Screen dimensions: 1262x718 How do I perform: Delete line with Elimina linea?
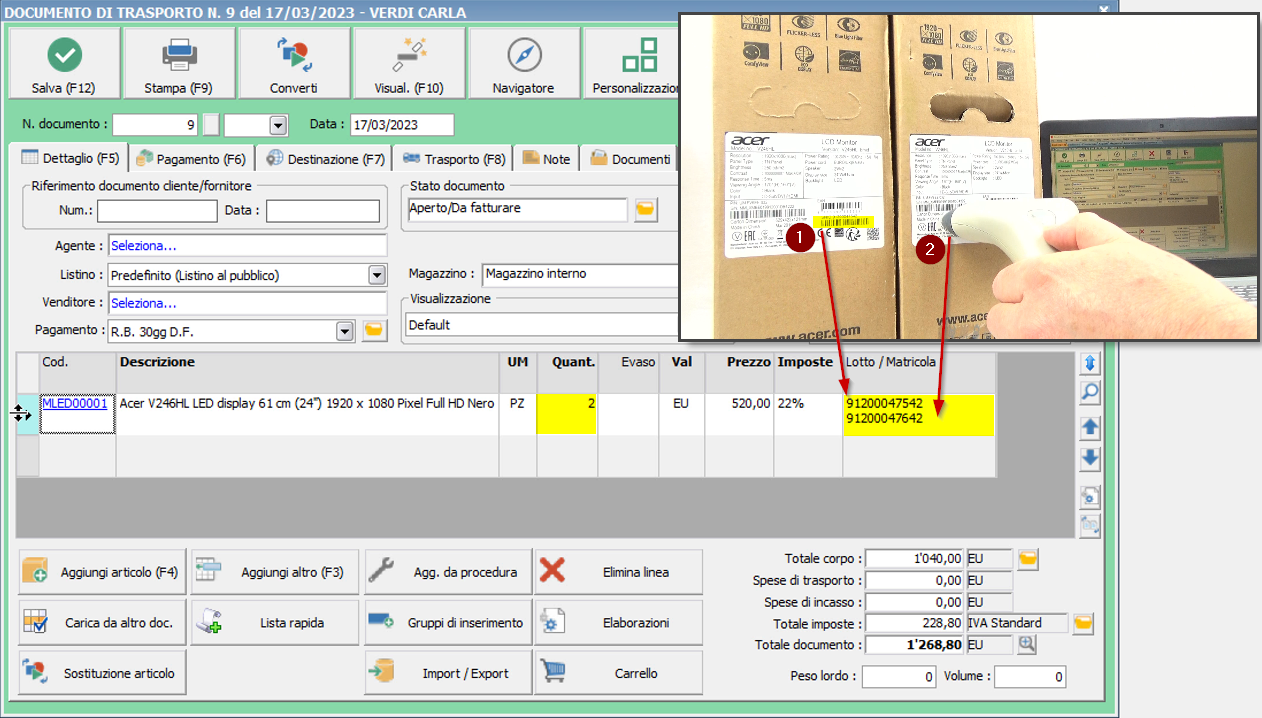(x=618, y=572)
